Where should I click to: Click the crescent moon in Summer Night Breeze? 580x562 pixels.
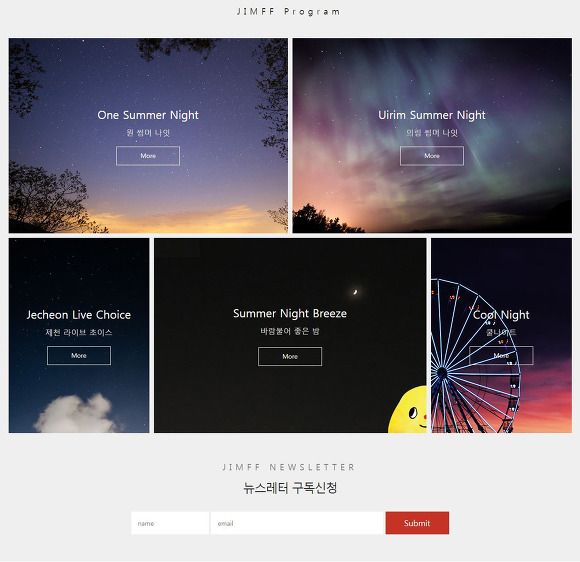355,292
